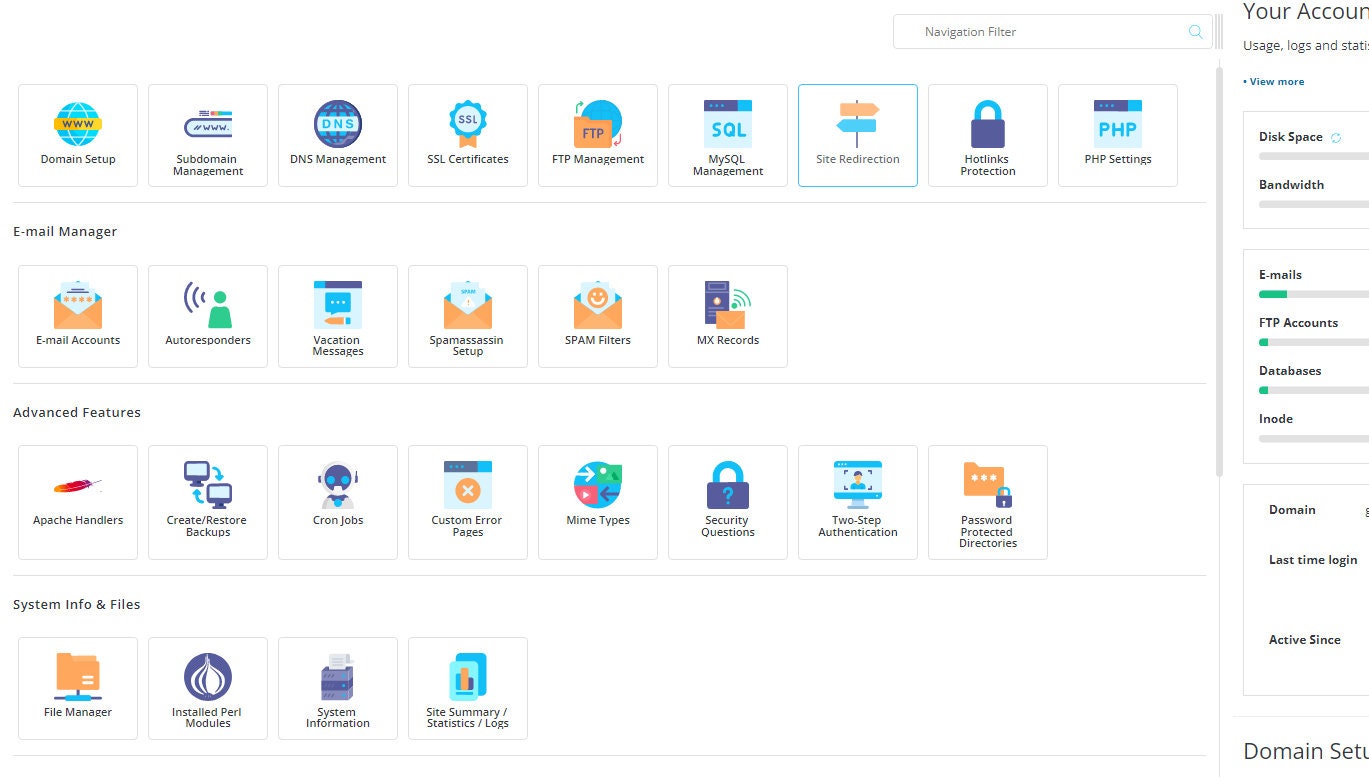The height and width of the screenshot is (777, 1369).
Task: Open Domain Setup
Action: [x=77, y=135]
